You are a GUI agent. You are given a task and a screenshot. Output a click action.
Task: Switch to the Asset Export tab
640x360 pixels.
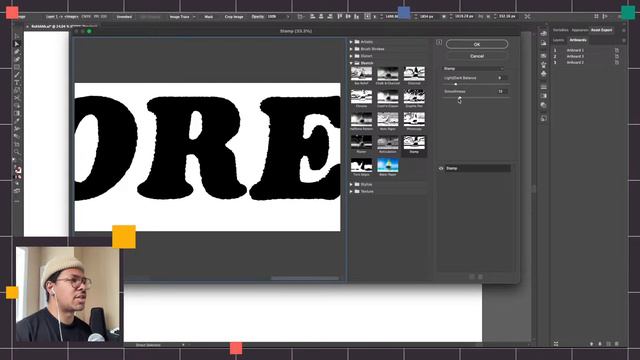coord(601,30)
